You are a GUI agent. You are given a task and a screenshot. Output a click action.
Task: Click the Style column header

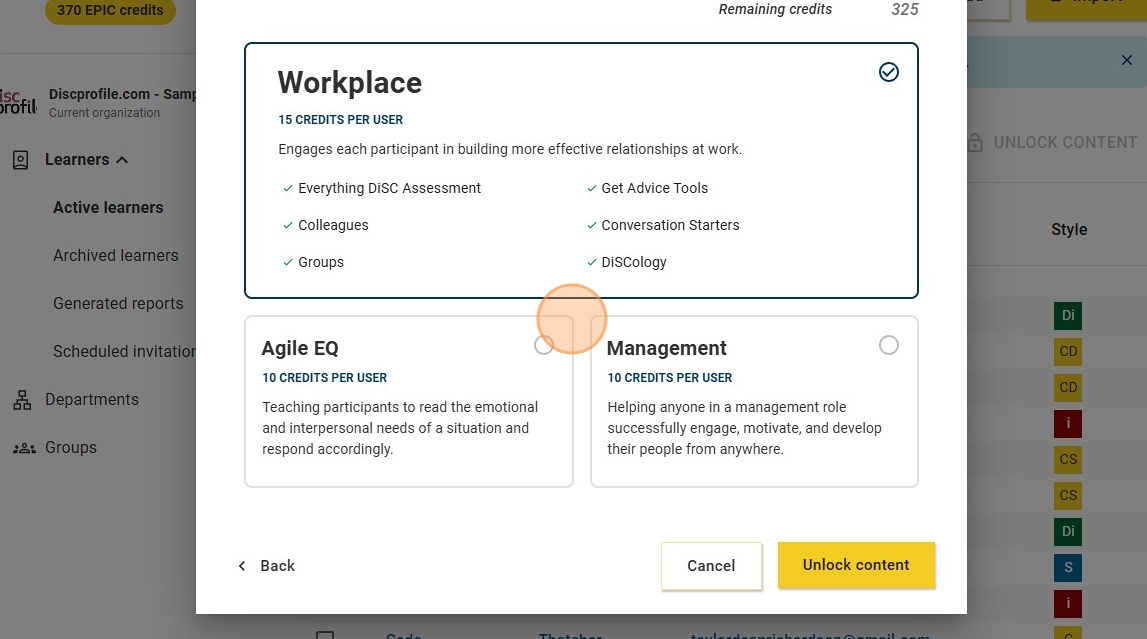(x=1069, y=230)
